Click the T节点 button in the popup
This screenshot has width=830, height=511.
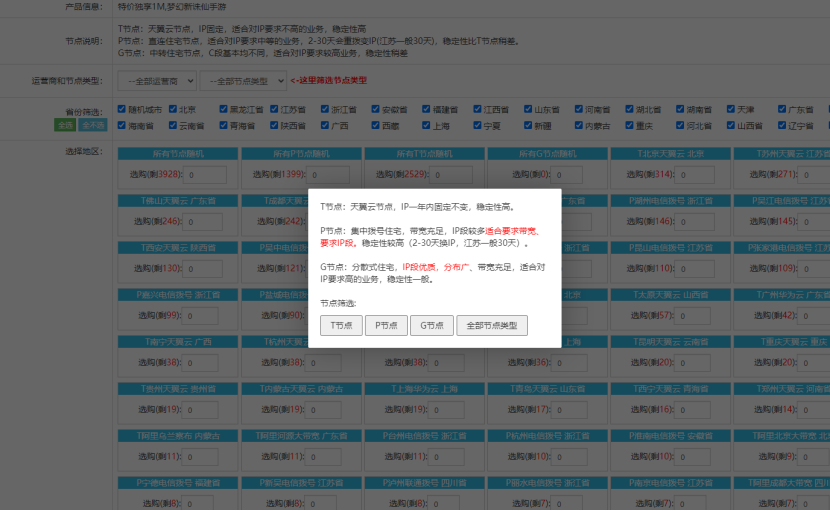(x=341, y=325)
